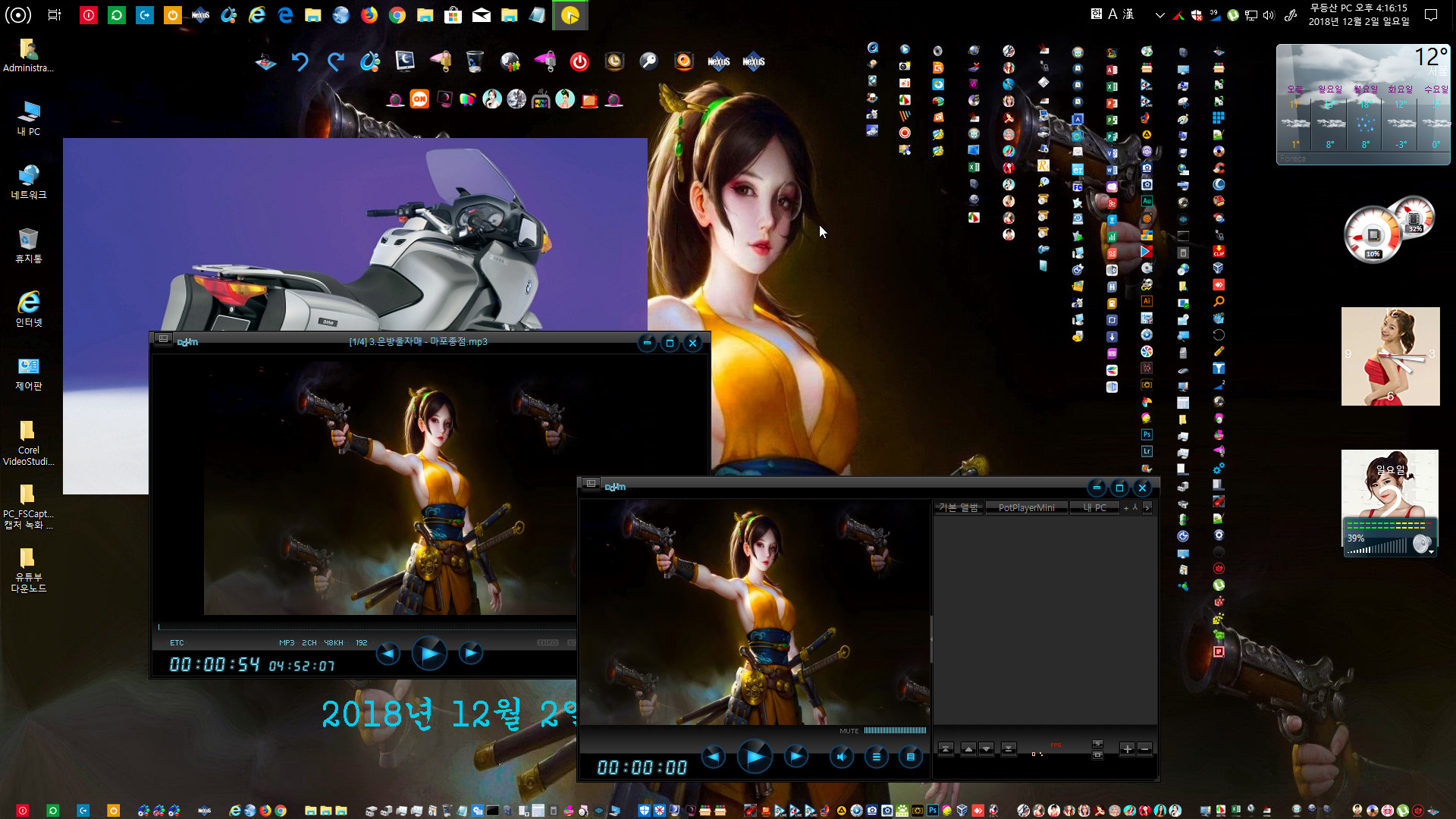The width and height of the screenshot is (1456, 819).
Task: Move playlist item to the bottom
Action: pyautogui.click(x=1009, y=748)
